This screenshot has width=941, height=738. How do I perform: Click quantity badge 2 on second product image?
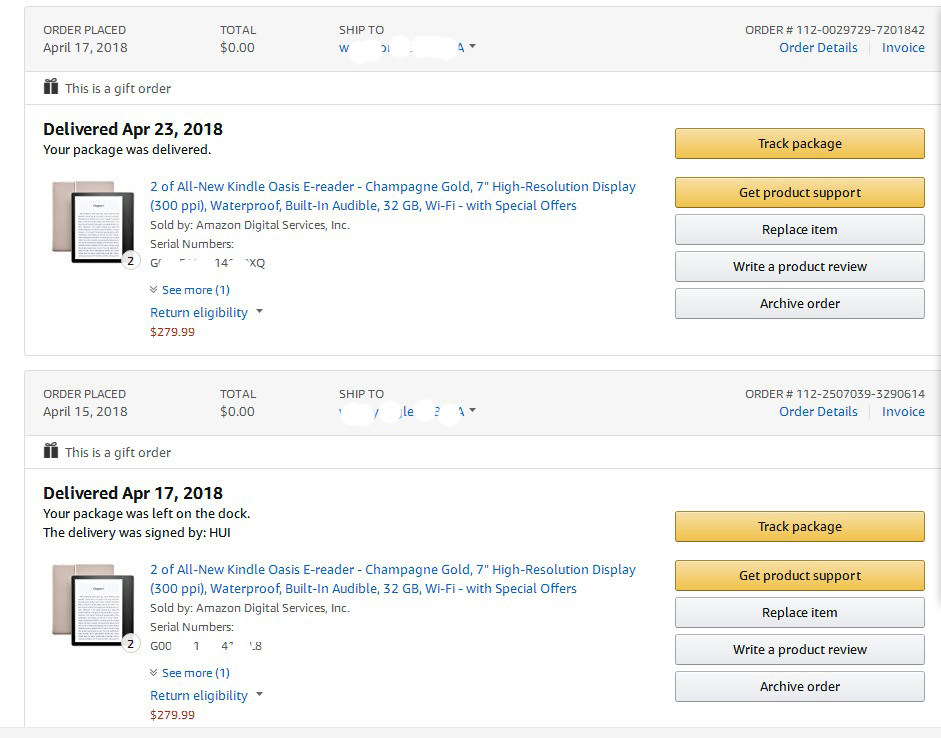pyautogui.click(x=130, y=644)
